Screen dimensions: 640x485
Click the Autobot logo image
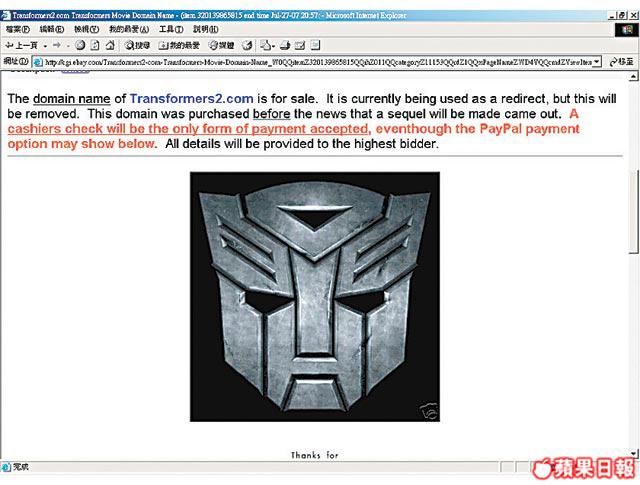[x=315, y=297]
